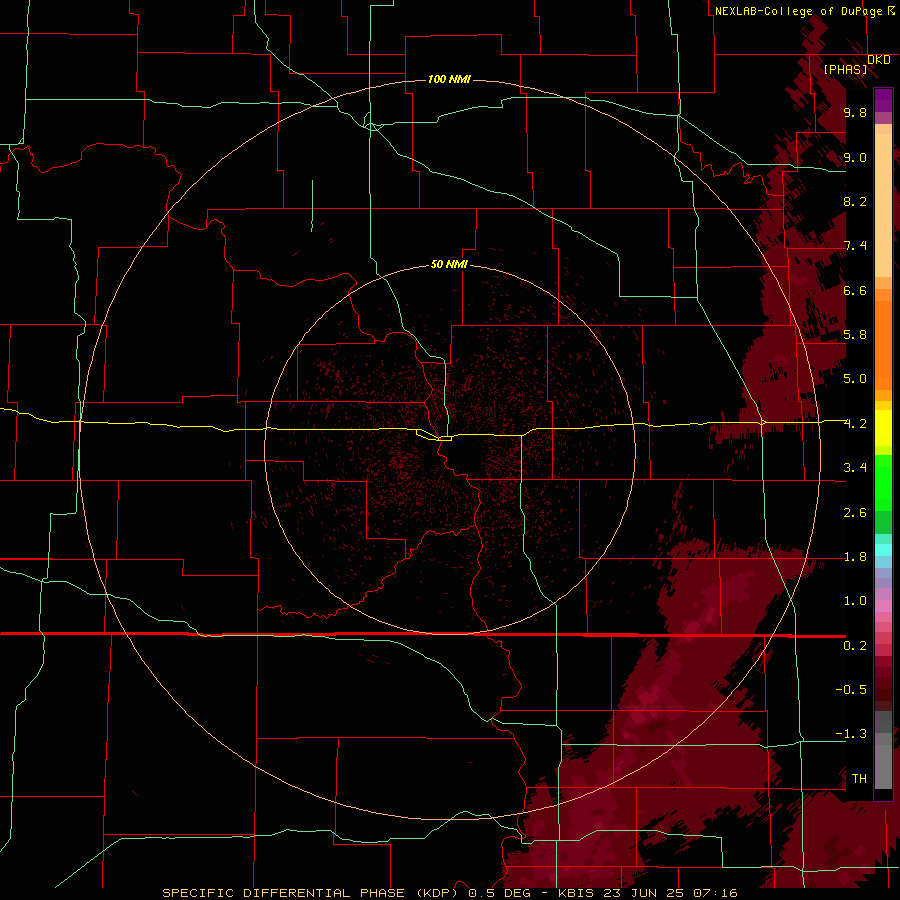The height and width of the screenshot is (900, 900).
Task: Click the orange segment of the color bar
Action: tap(883, 344)
